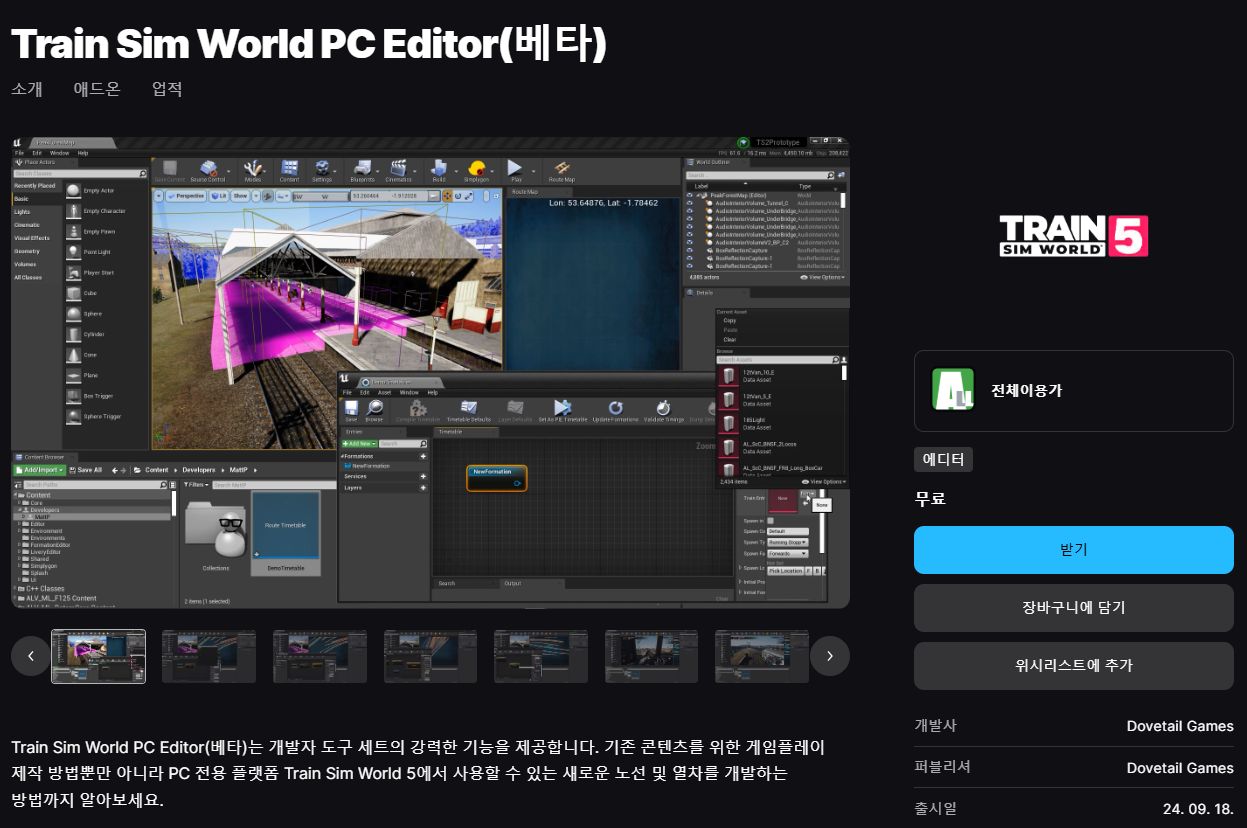Image resolution: width=1247 pixels, height=828 pixels.
Task: Open the 소개 tab
Action: 27,89
